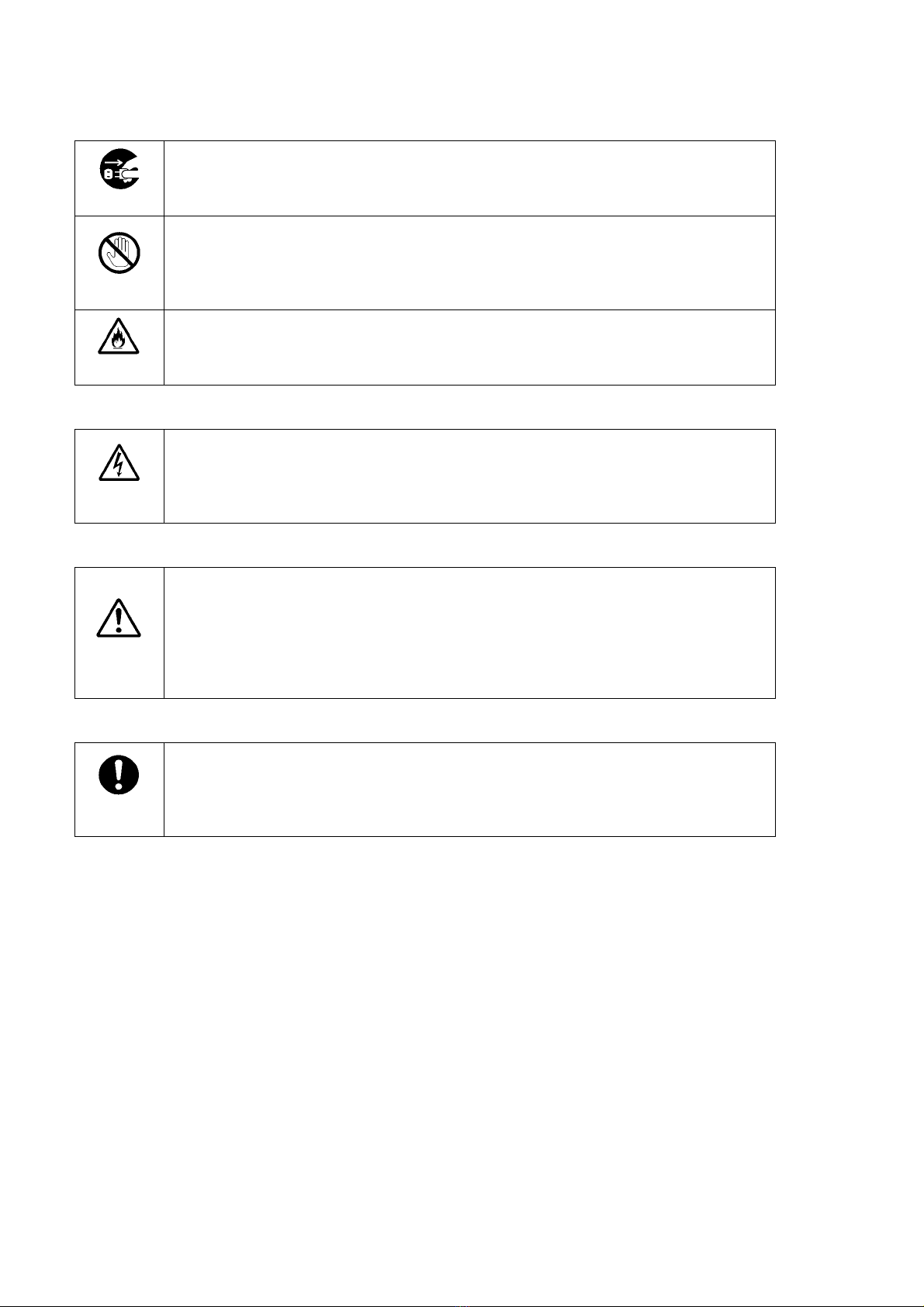Click the hand outline inside the prohibition circle
924x1307 pixels.
point(118,251)
